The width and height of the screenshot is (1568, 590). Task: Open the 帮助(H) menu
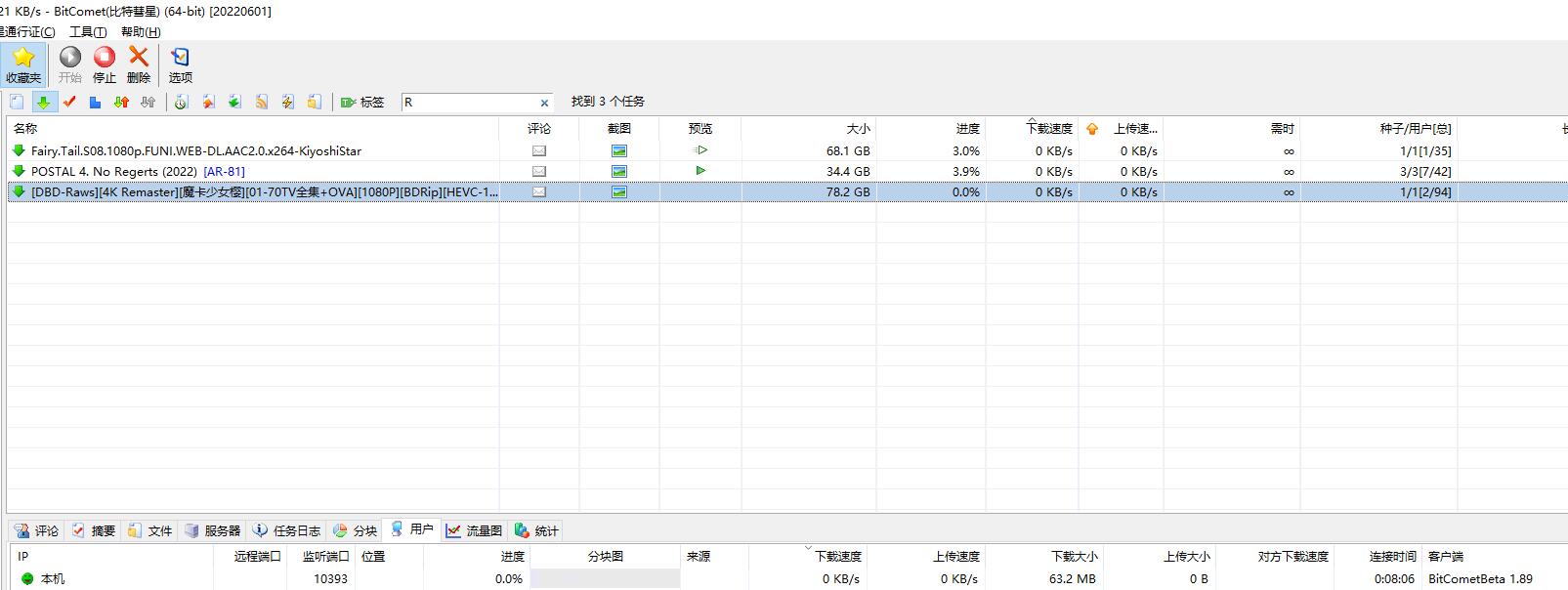tap(141, 32)
